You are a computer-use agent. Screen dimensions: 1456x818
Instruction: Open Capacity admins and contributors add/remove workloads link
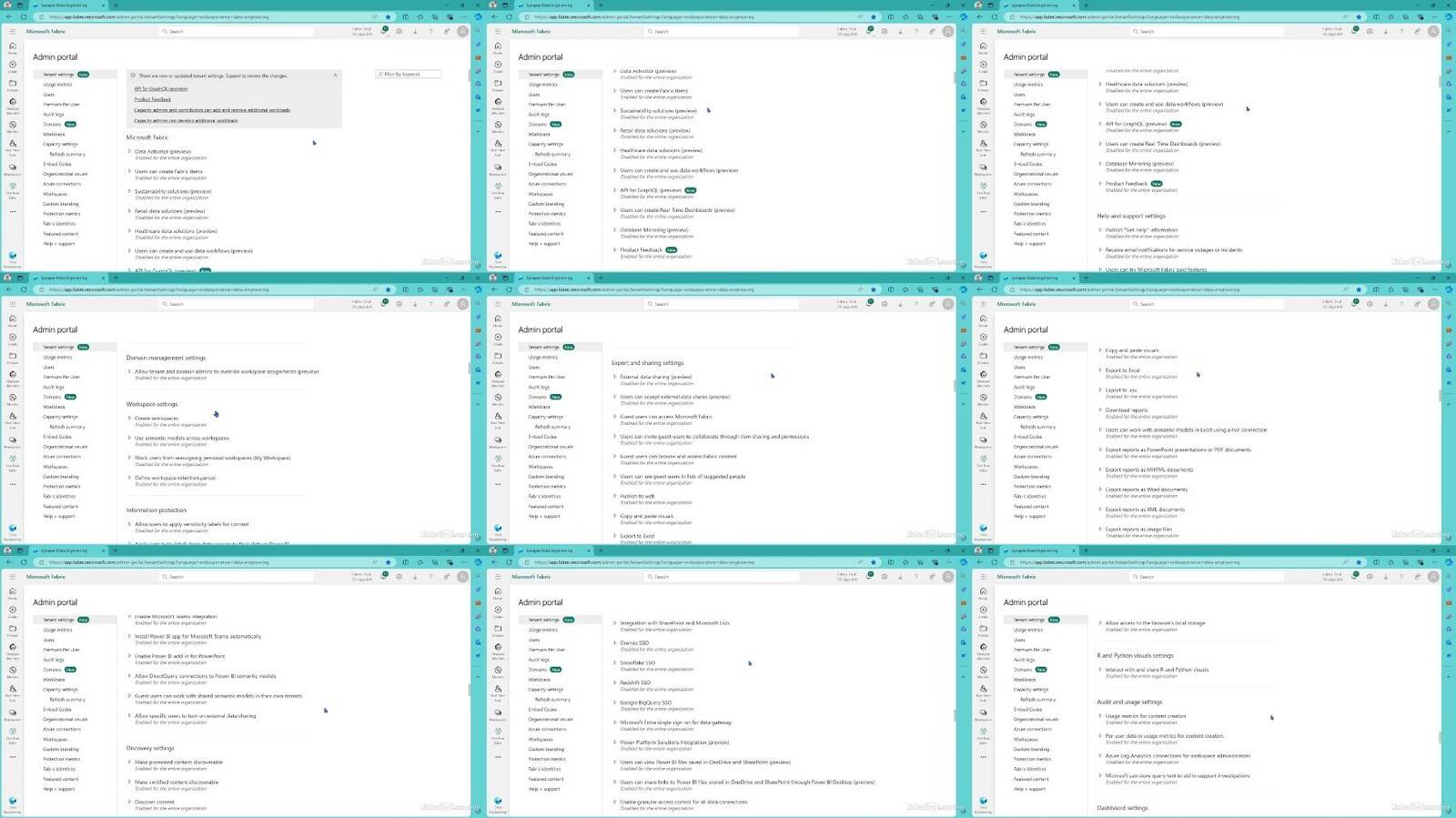coord(212,110)
